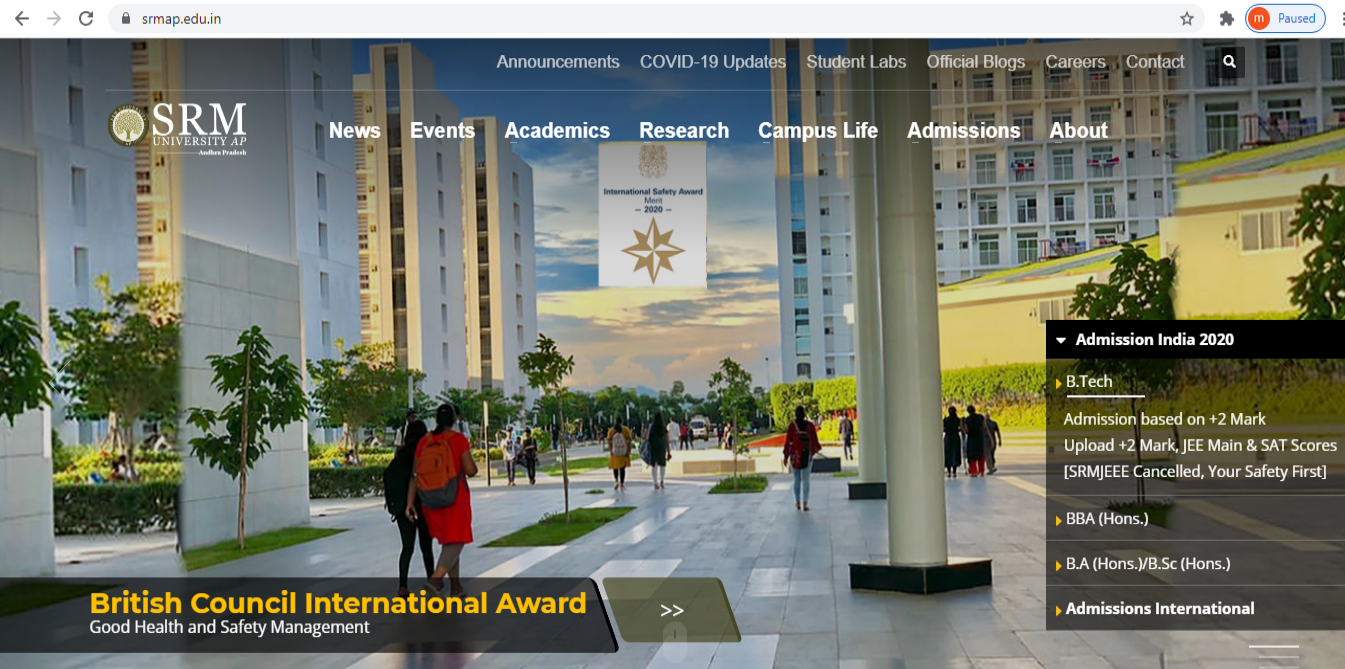Bookmark this page with the star icon

tap(1187, 18)
